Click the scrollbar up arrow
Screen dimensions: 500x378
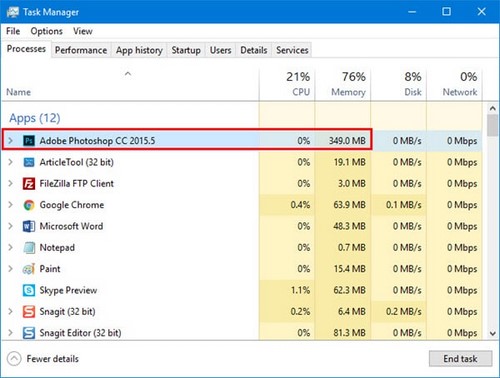pos(493,109)
